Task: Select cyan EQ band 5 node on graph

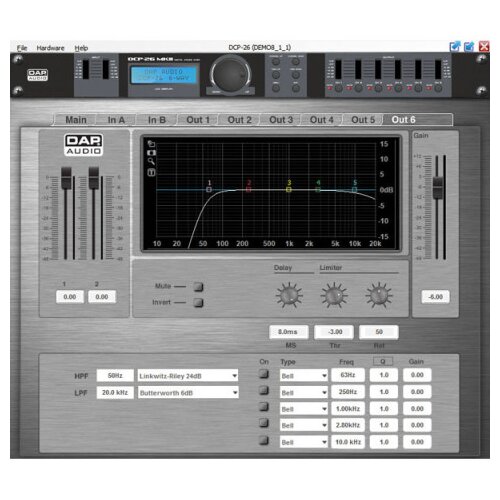Action: pyautogui.click(x=354, y=189)
